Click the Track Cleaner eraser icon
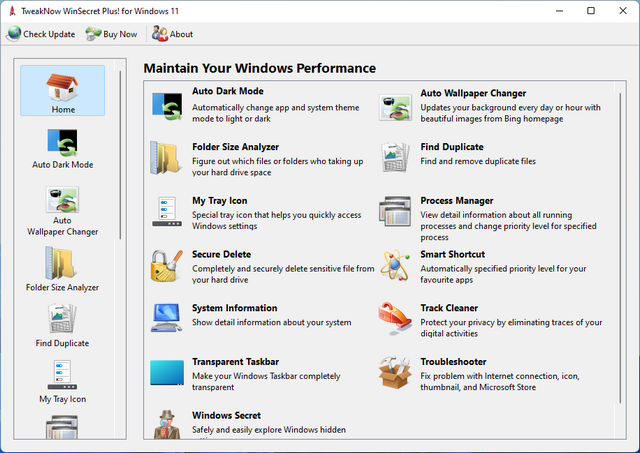Viewport: 640px width, 453px height. (x=394, y=320)
